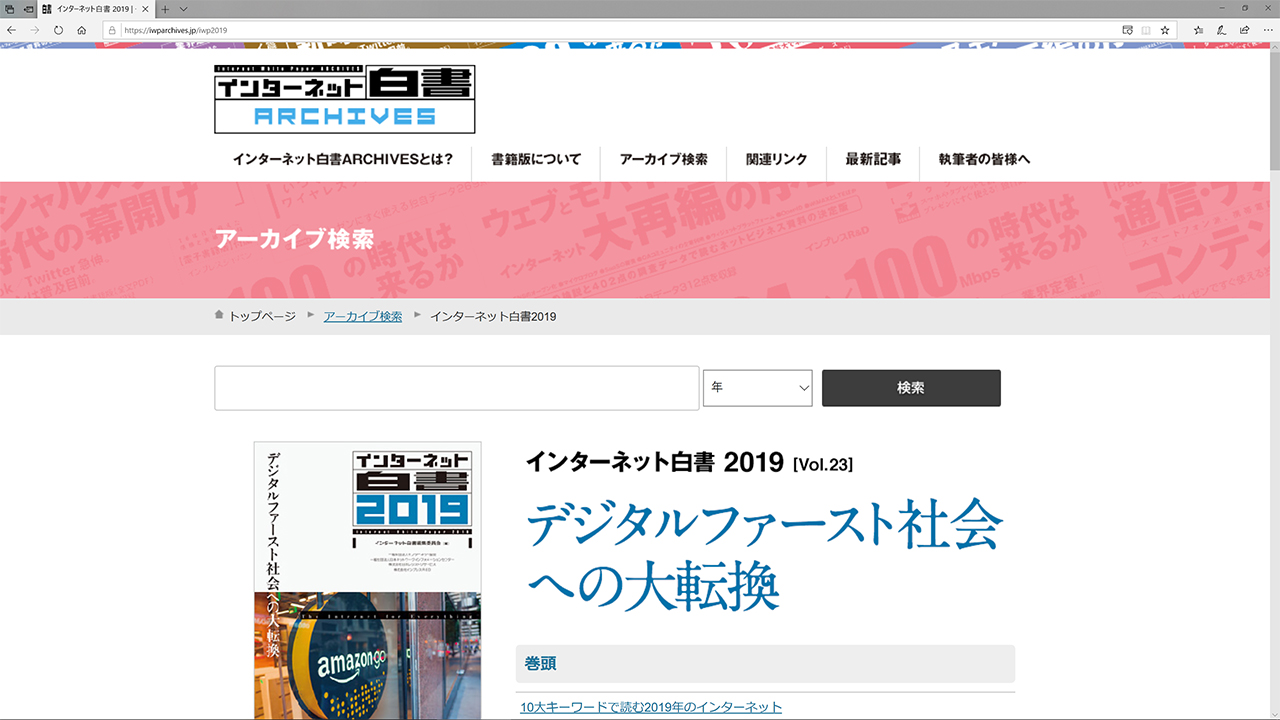This screenshot has height=720, width=1280.
Task: Open アーカイブ検索 navigation menu item
Action: click(663, 159)
